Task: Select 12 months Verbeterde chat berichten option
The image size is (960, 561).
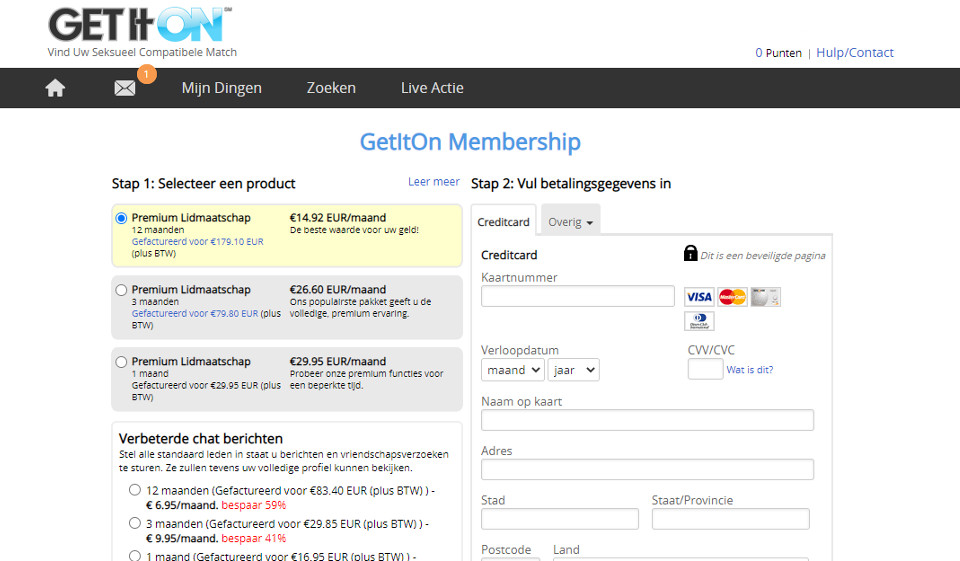Action: [x=135, y=490]
